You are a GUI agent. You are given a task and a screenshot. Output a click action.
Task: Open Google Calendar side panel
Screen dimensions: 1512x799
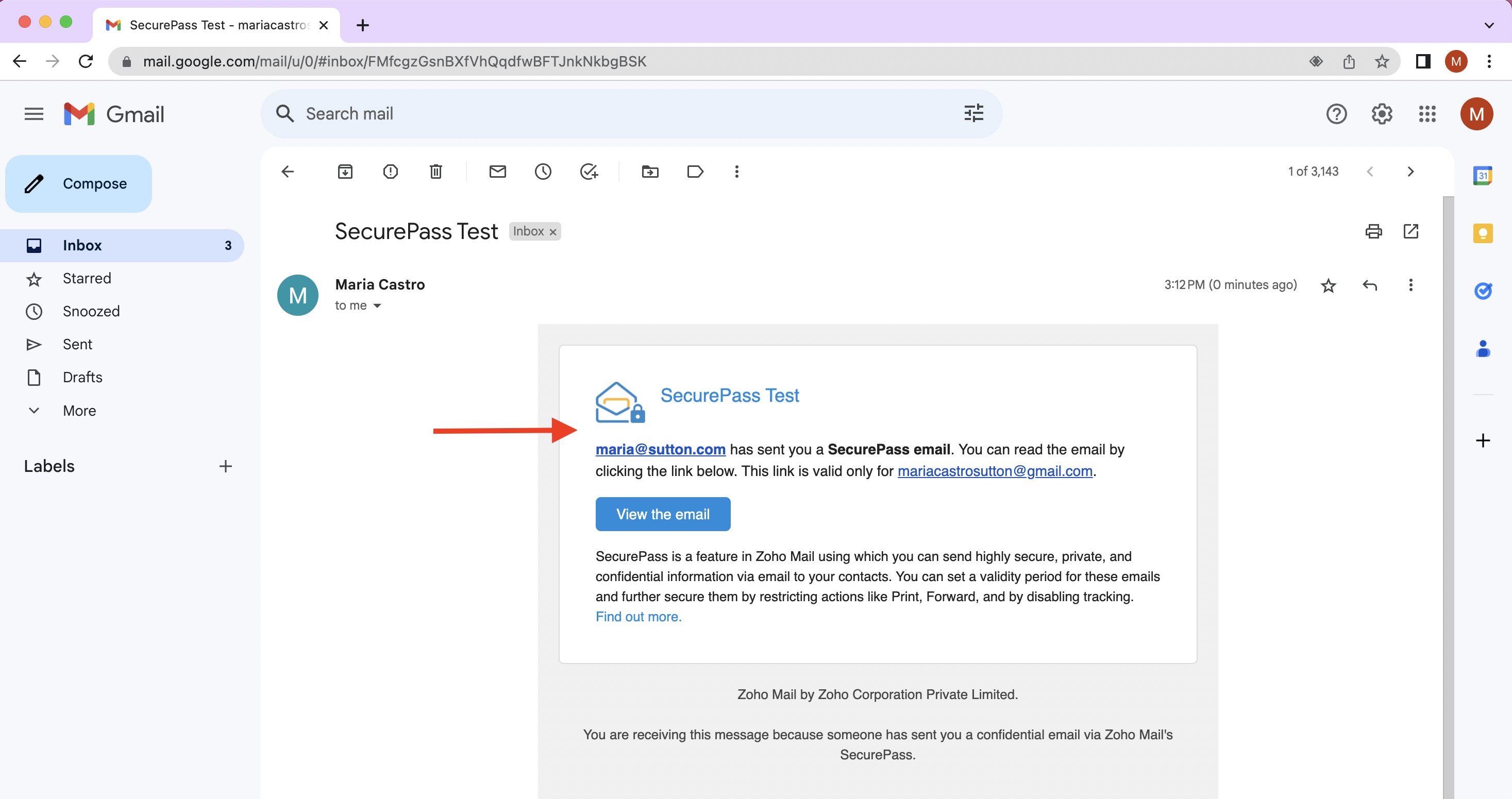1483,175
